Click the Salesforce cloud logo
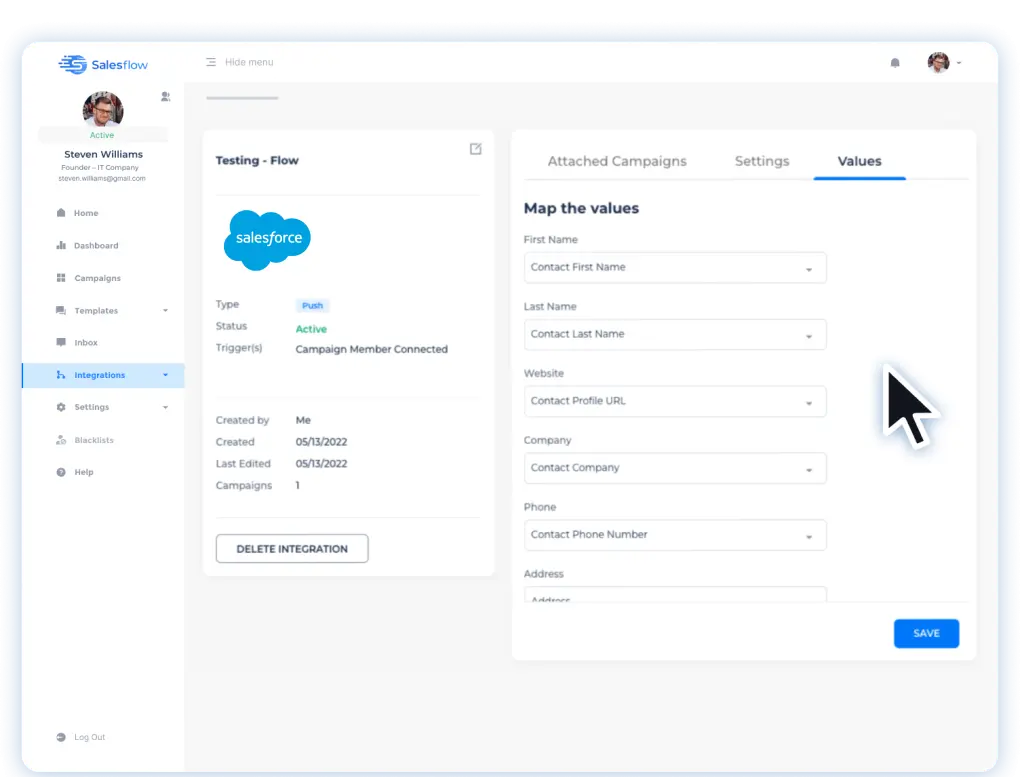1024x777 pixels. pos(267,239)
